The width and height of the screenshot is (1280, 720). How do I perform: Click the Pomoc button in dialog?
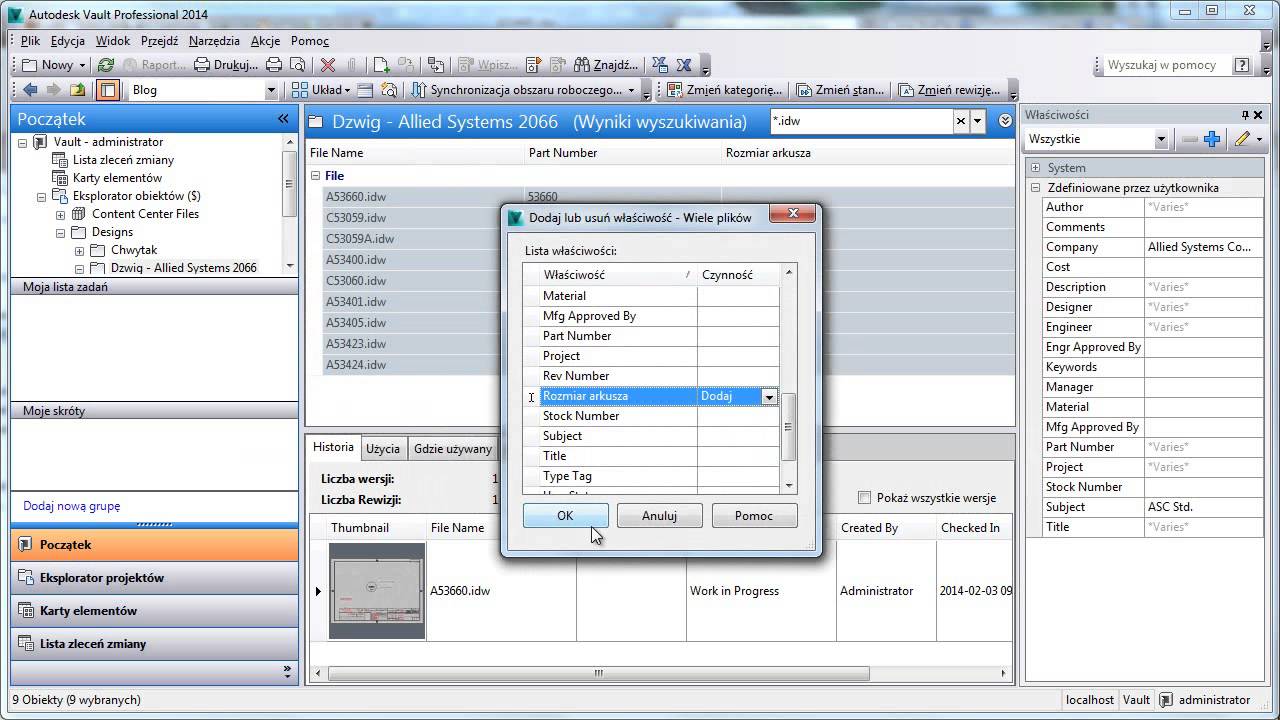pos(754,516)
